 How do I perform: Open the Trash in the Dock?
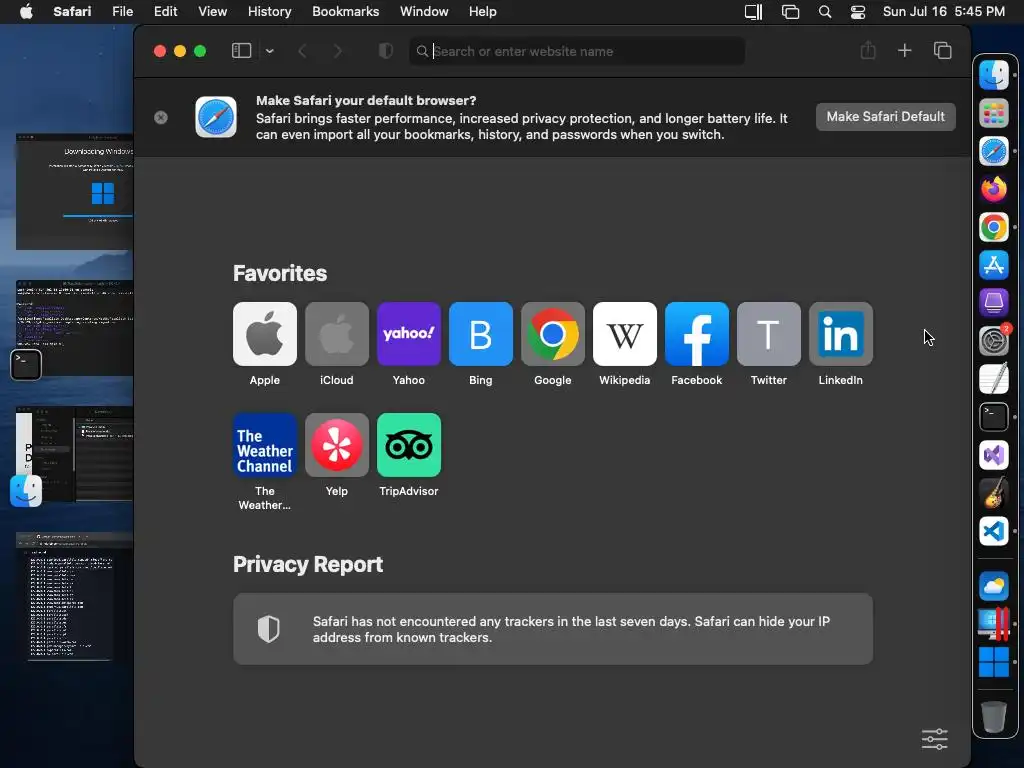click(993, 717)
